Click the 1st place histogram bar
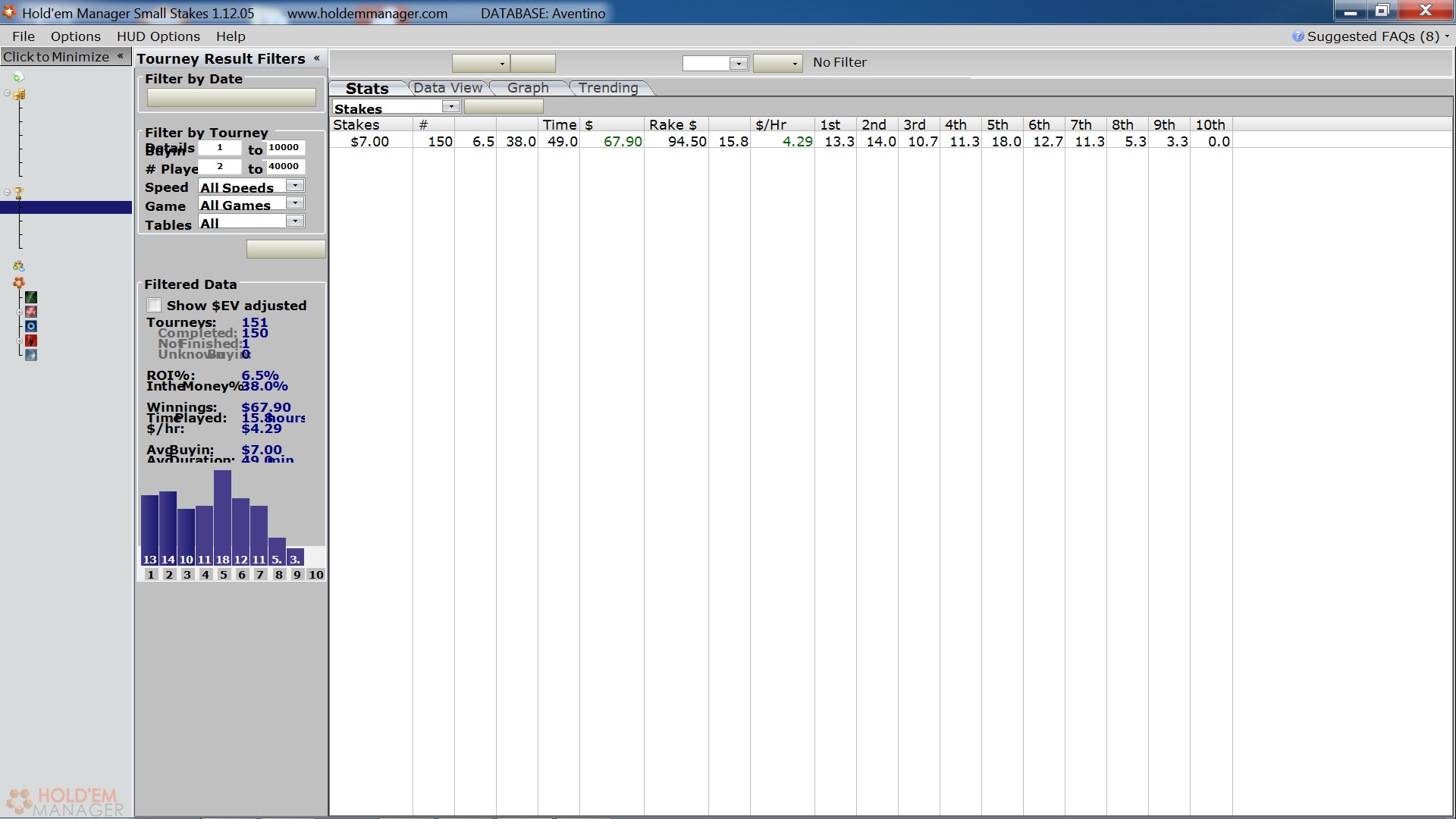This screenshot has height=819, width=1456. point(149,531)
